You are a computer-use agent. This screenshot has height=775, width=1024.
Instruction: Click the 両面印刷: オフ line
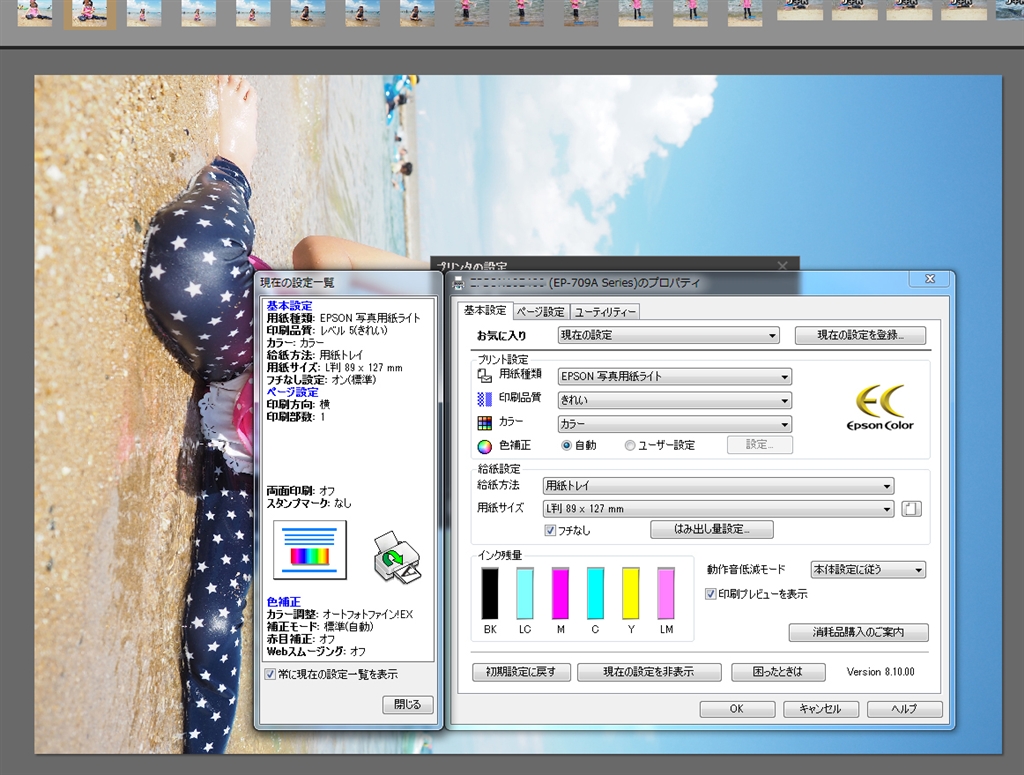coord(300,491)
